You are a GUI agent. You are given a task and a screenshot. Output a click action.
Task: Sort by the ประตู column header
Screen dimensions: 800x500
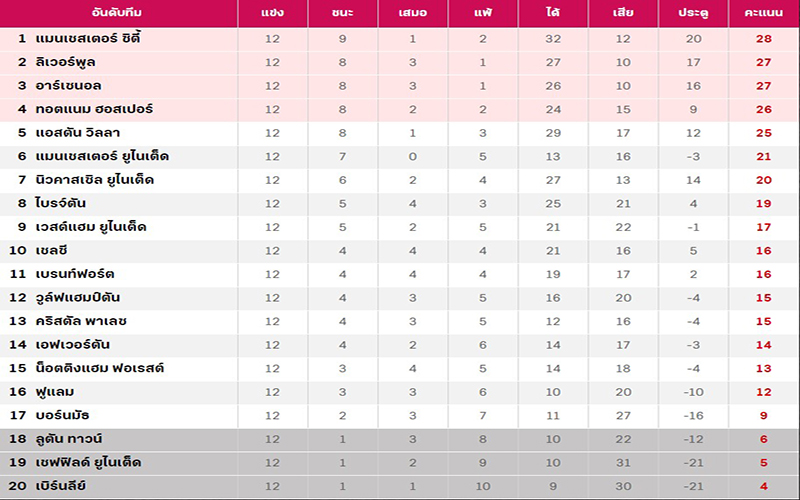[x=692, y=13]
